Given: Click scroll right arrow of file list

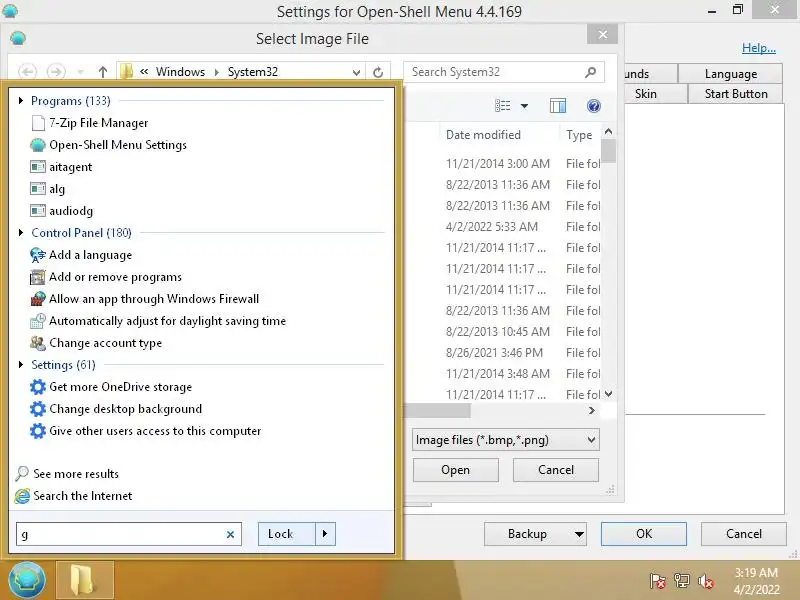Looking at the screenshot, I should pos(591,410).
